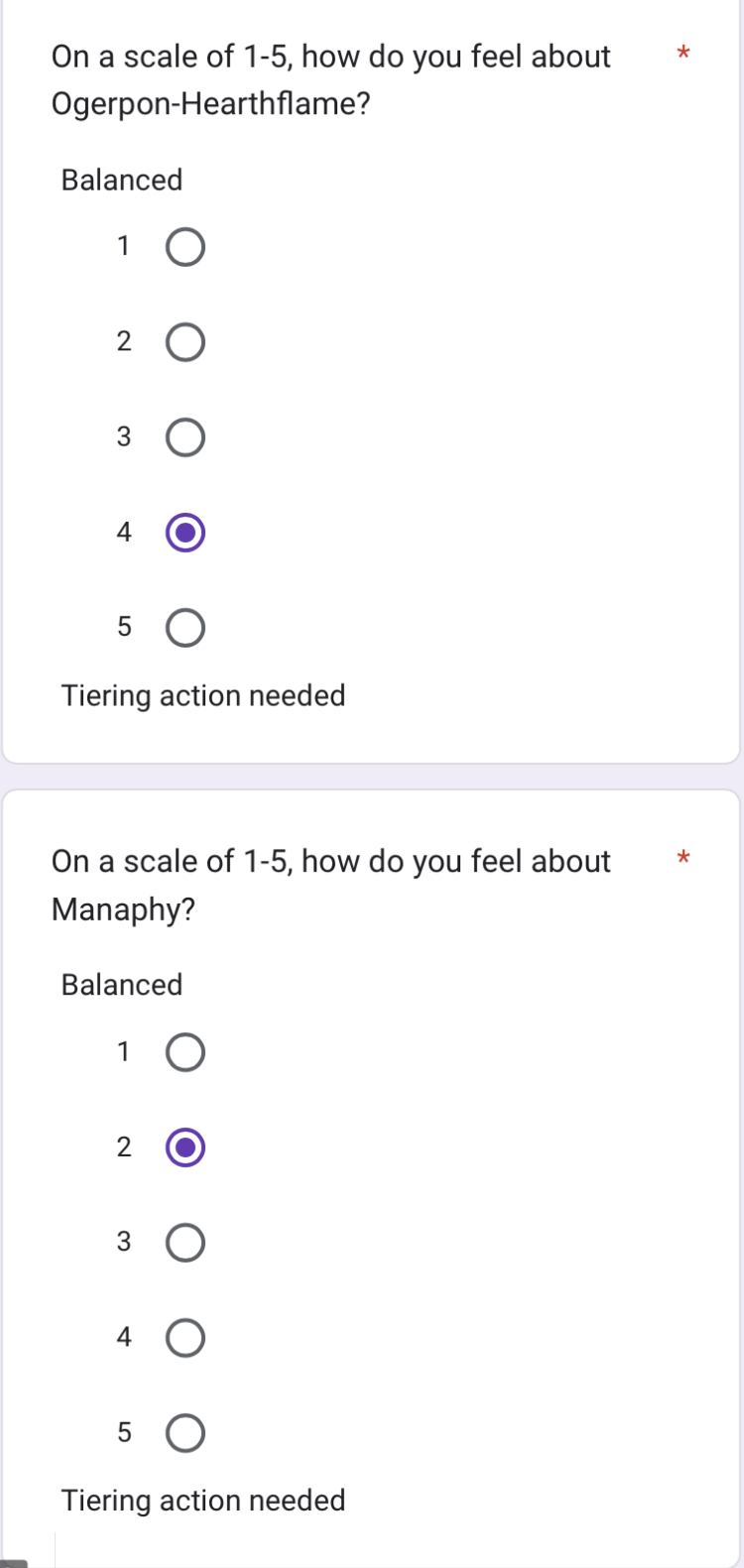This screenshot has width=744, height=1568.
Task: Click the 'Balanced' label above the Ogerpon-Hearthflame scale
Action: [x=122, y=181]
